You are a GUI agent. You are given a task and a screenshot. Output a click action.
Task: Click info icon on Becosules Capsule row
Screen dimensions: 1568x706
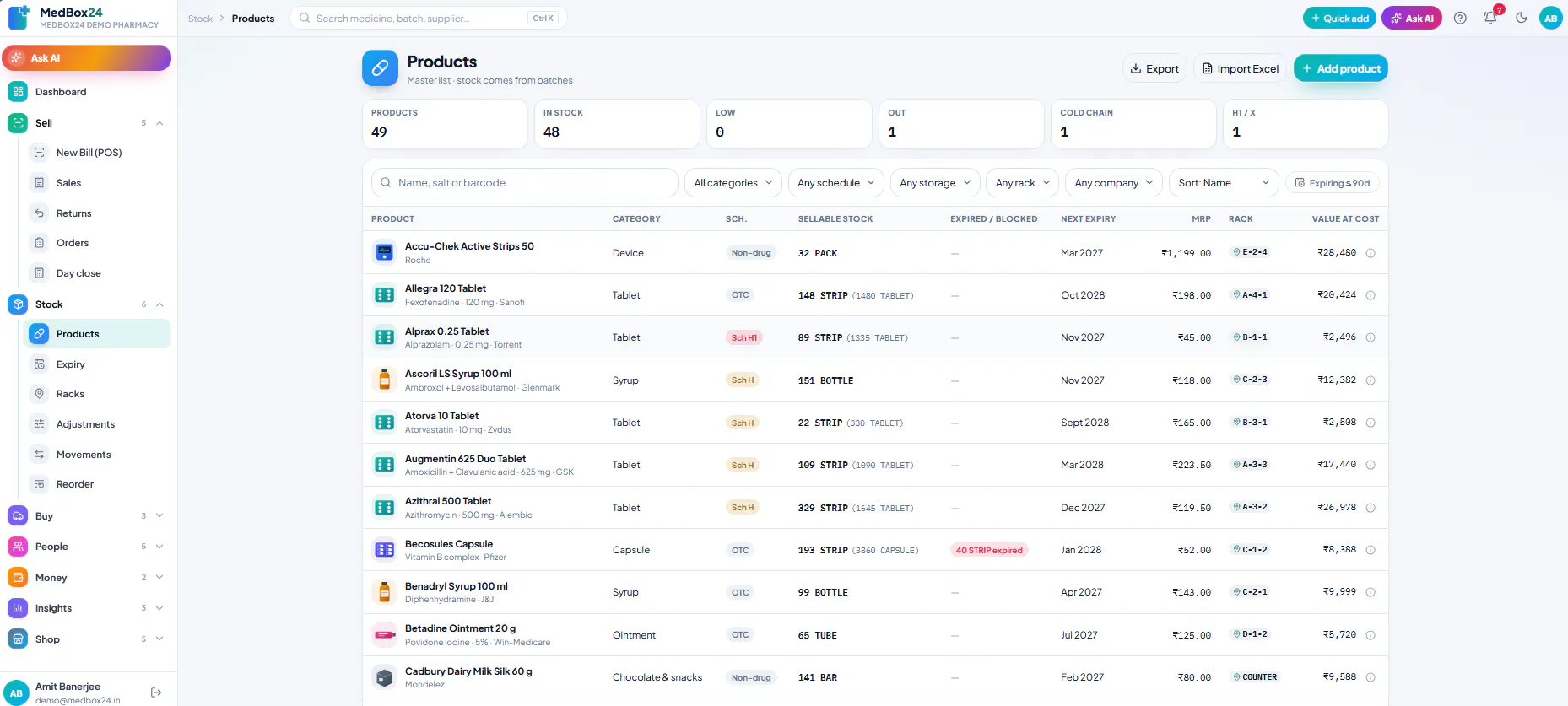tap(1371, 550)
